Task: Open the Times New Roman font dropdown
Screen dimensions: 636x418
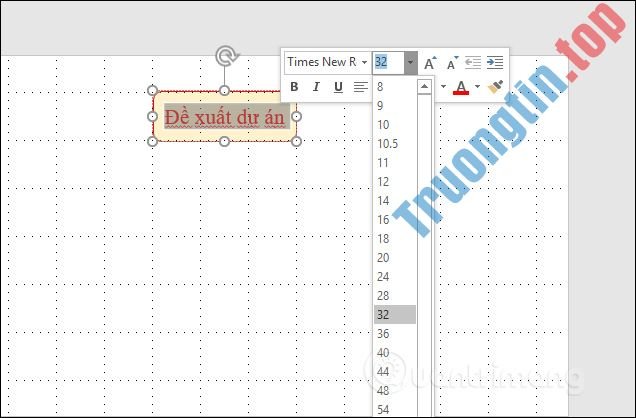Action: [364, 62]
